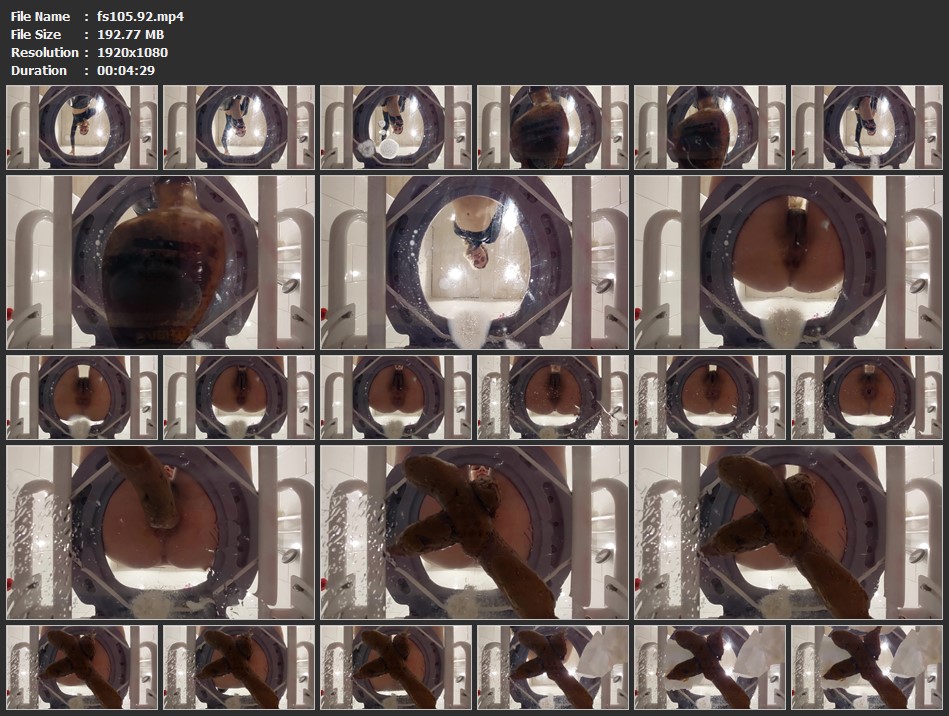Click the duration value 00:04:29

[x=126, y=71]
